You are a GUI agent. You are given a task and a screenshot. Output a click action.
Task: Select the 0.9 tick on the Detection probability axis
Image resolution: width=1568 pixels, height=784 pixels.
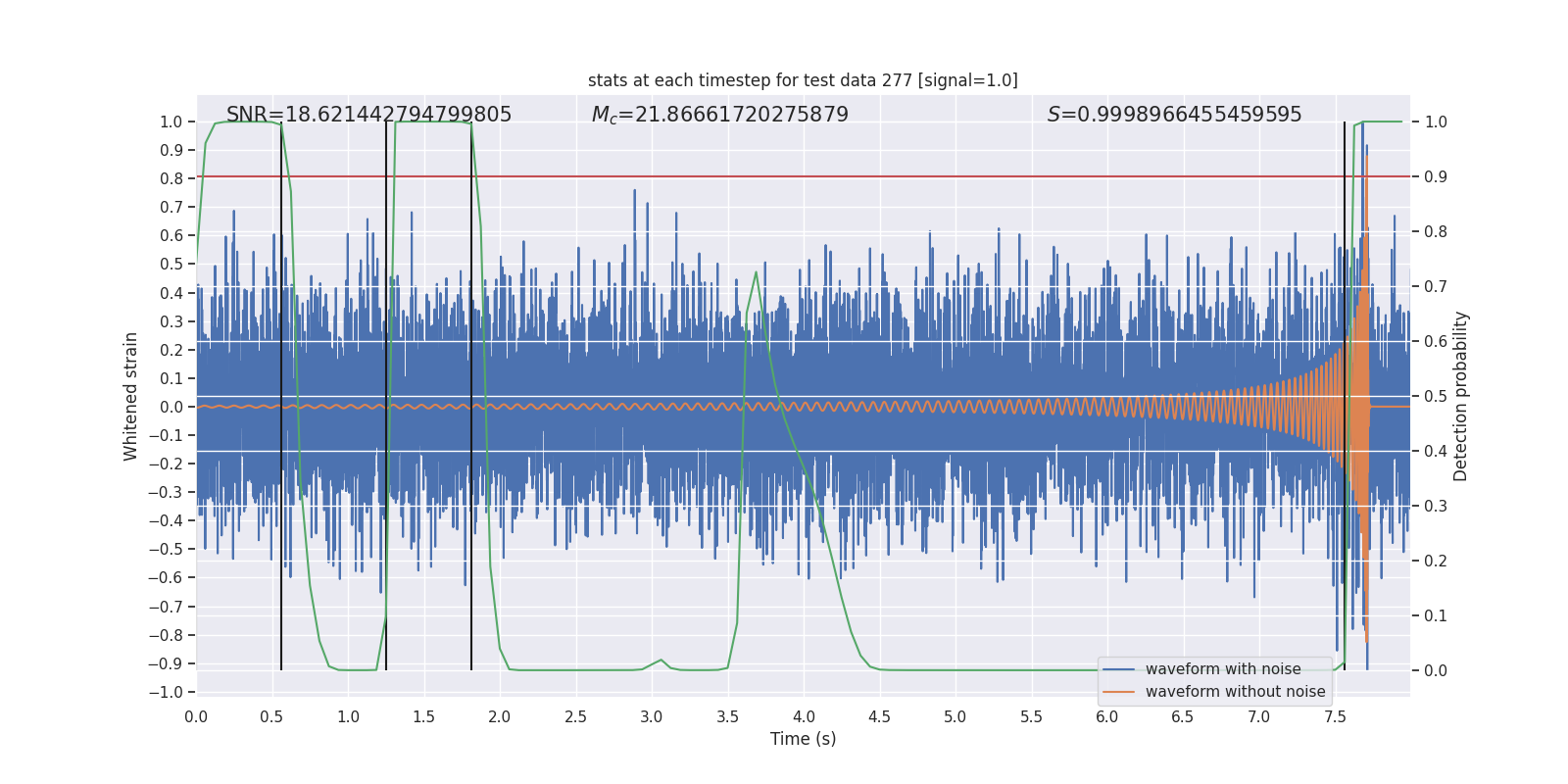coord(1436,176)
